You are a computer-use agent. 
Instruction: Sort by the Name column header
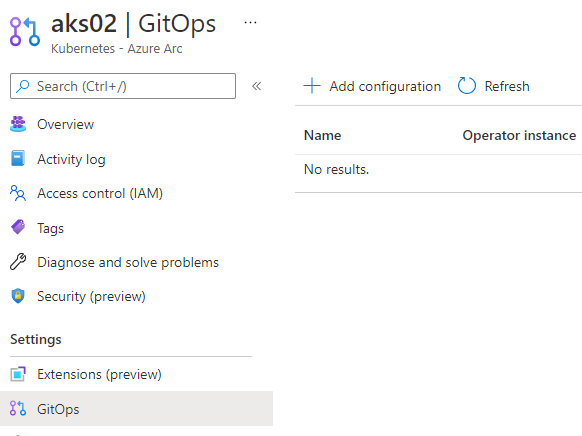point(323,135)
